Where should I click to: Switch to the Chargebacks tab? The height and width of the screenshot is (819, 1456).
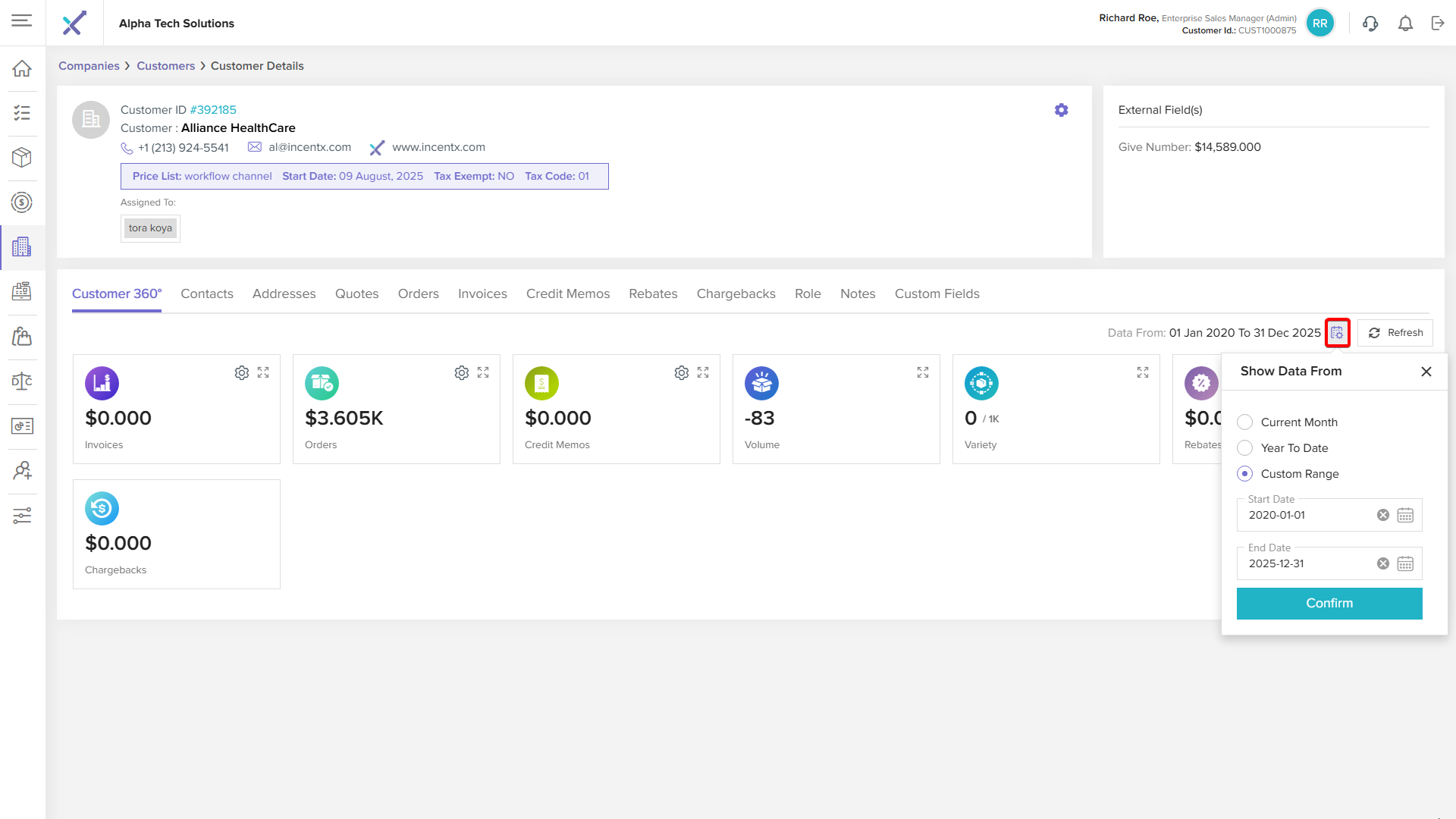(736, 293)
